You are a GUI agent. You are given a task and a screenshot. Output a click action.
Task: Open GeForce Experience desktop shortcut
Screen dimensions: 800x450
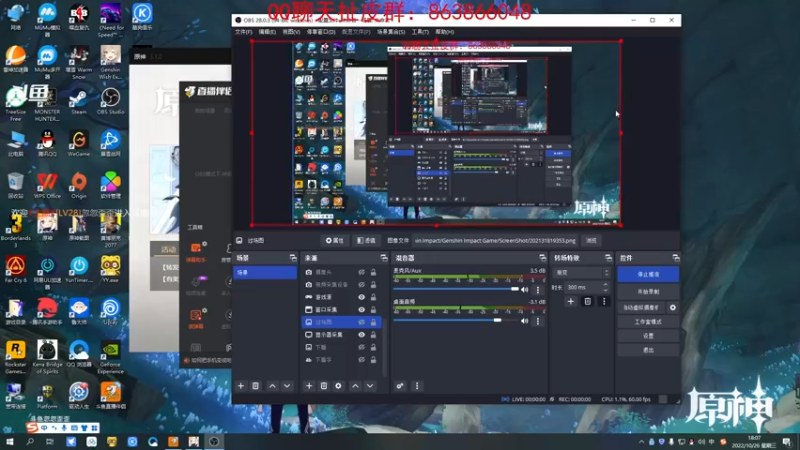point(110,357)
